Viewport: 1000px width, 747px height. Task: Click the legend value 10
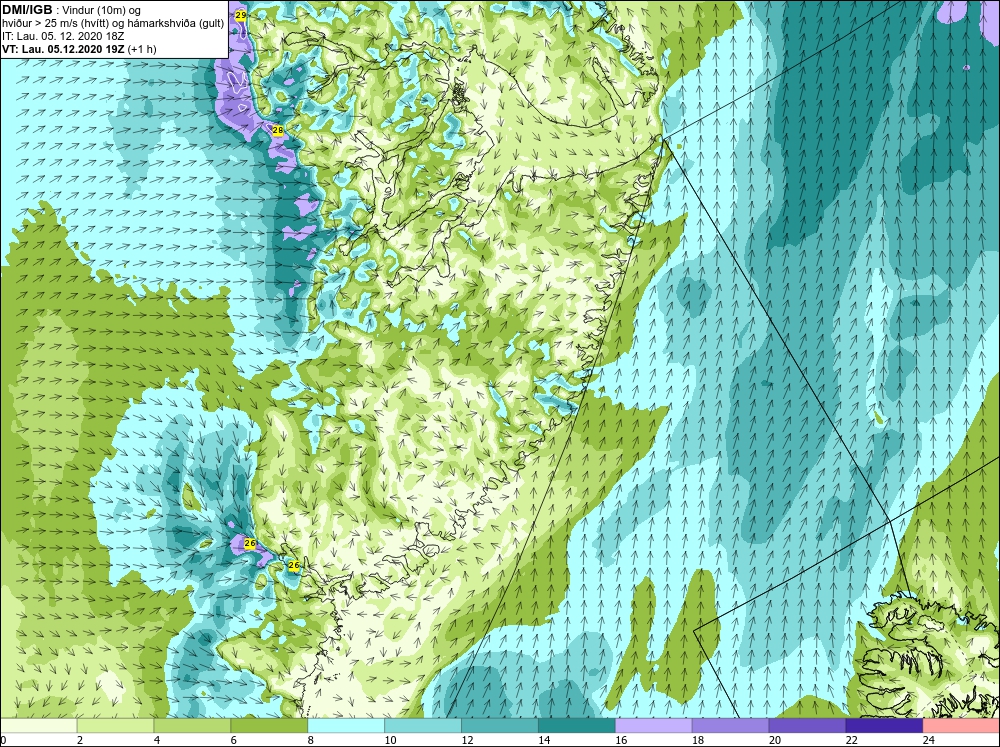[390, 740]
